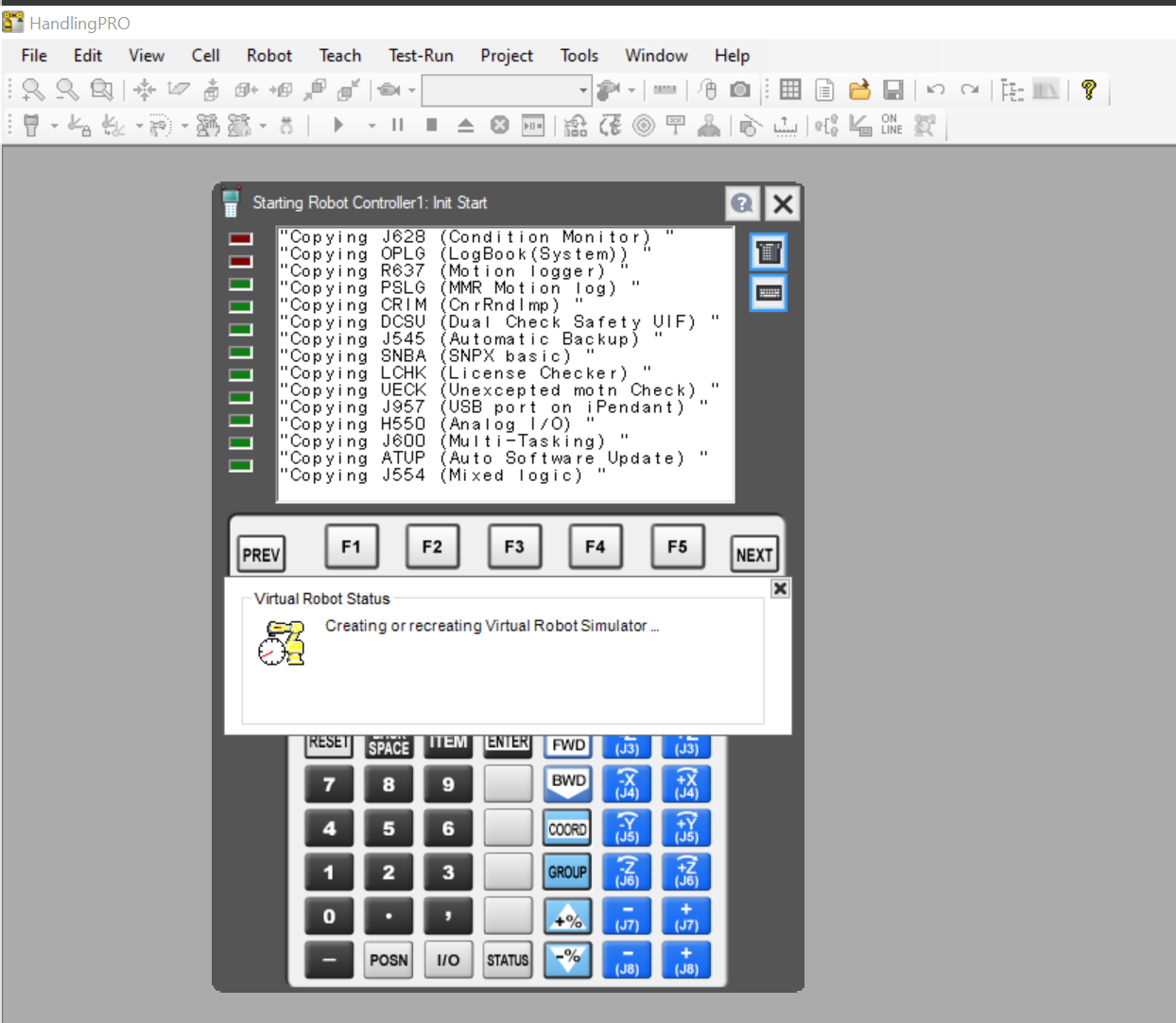
Task: Click the F1 pendant key
Action: (351, 546)
